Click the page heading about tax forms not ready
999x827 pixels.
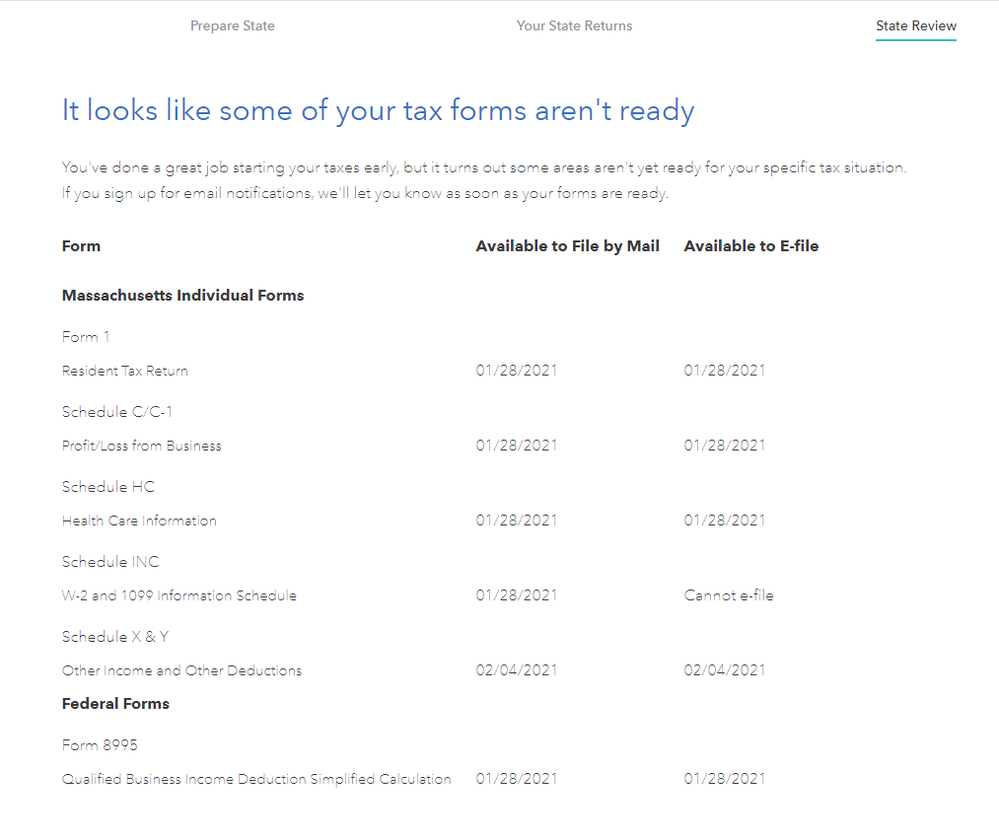[377, 110]
